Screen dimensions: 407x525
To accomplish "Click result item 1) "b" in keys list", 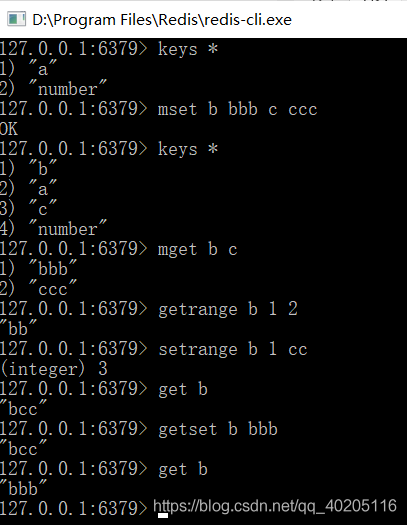I will 28,169.
